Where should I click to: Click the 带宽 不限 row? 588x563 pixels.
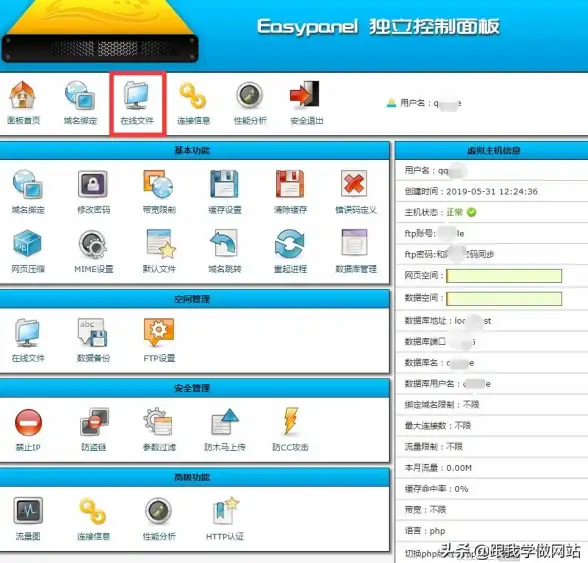tap(492, 510)
